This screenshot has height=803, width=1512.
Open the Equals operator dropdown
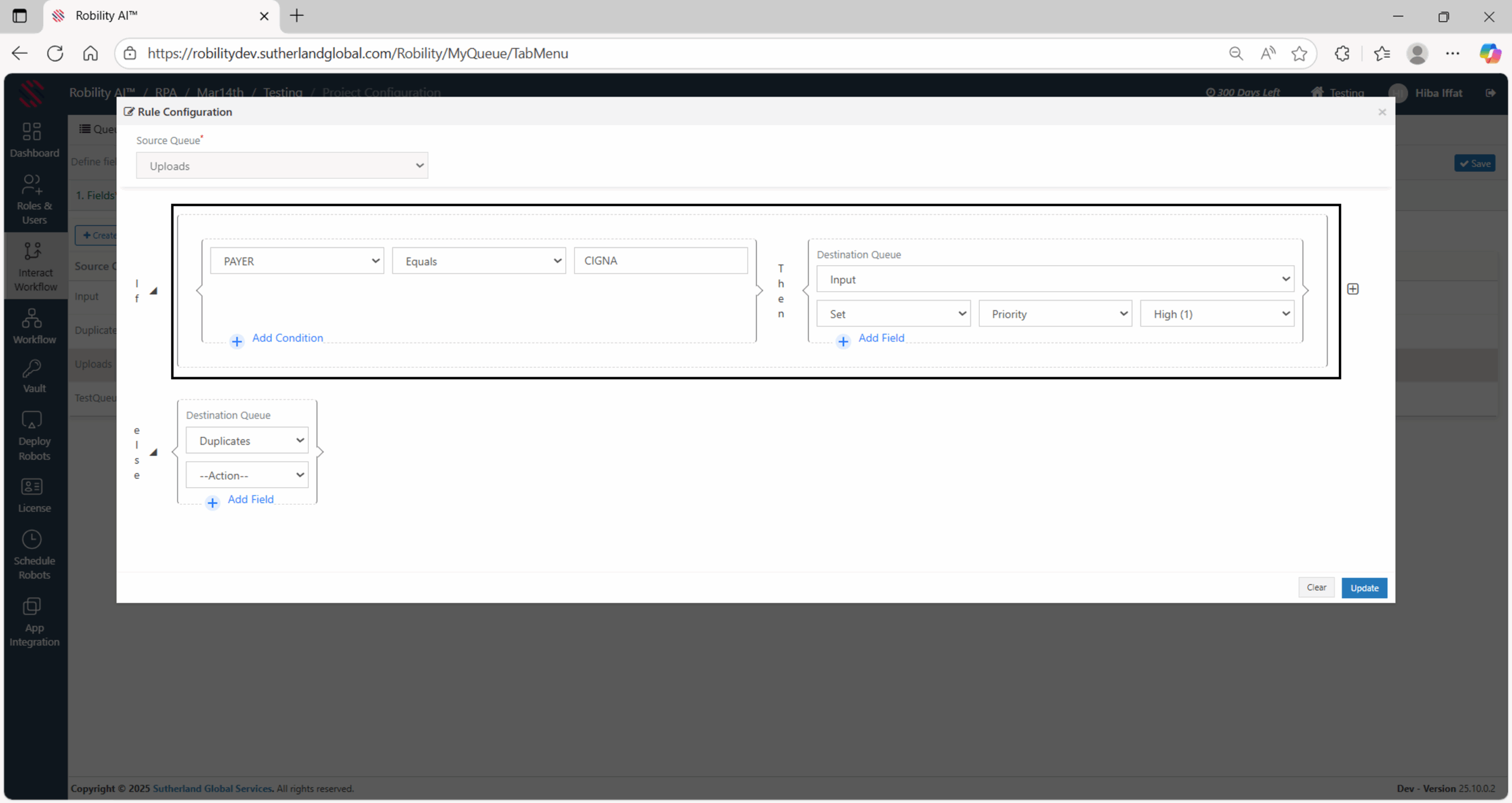tap(478, 261)
